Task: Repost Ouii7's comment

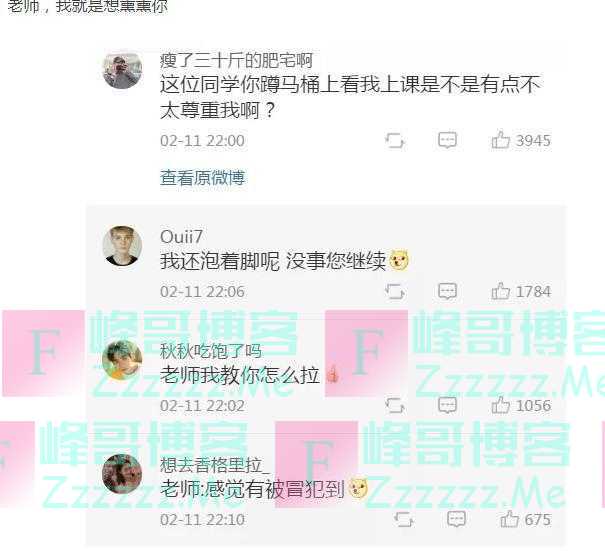Action: coord(395,292)
